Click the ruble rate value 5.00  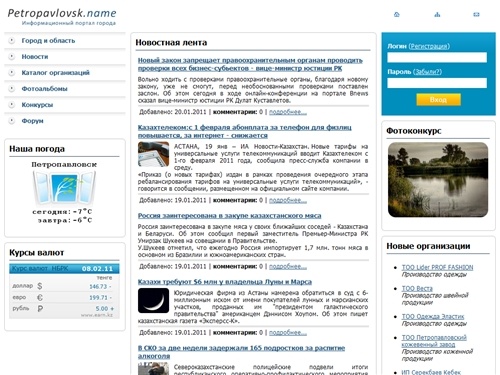(102, 309)
